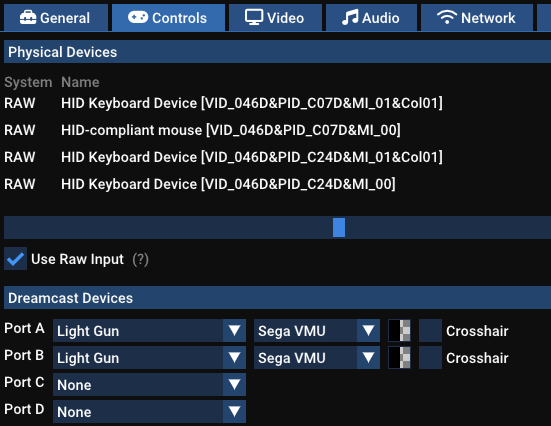
Task: Open the Port A device type dropdown
Action: pos(149,331)
